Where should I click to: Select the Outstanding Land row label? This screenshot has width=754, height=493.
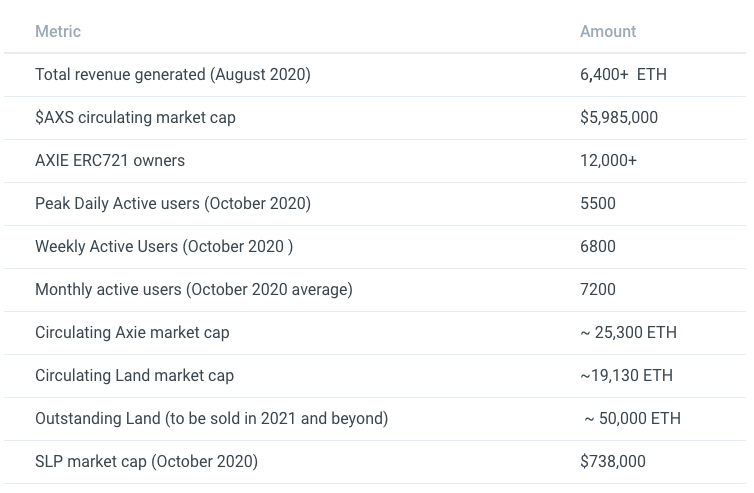coord(211,419)
